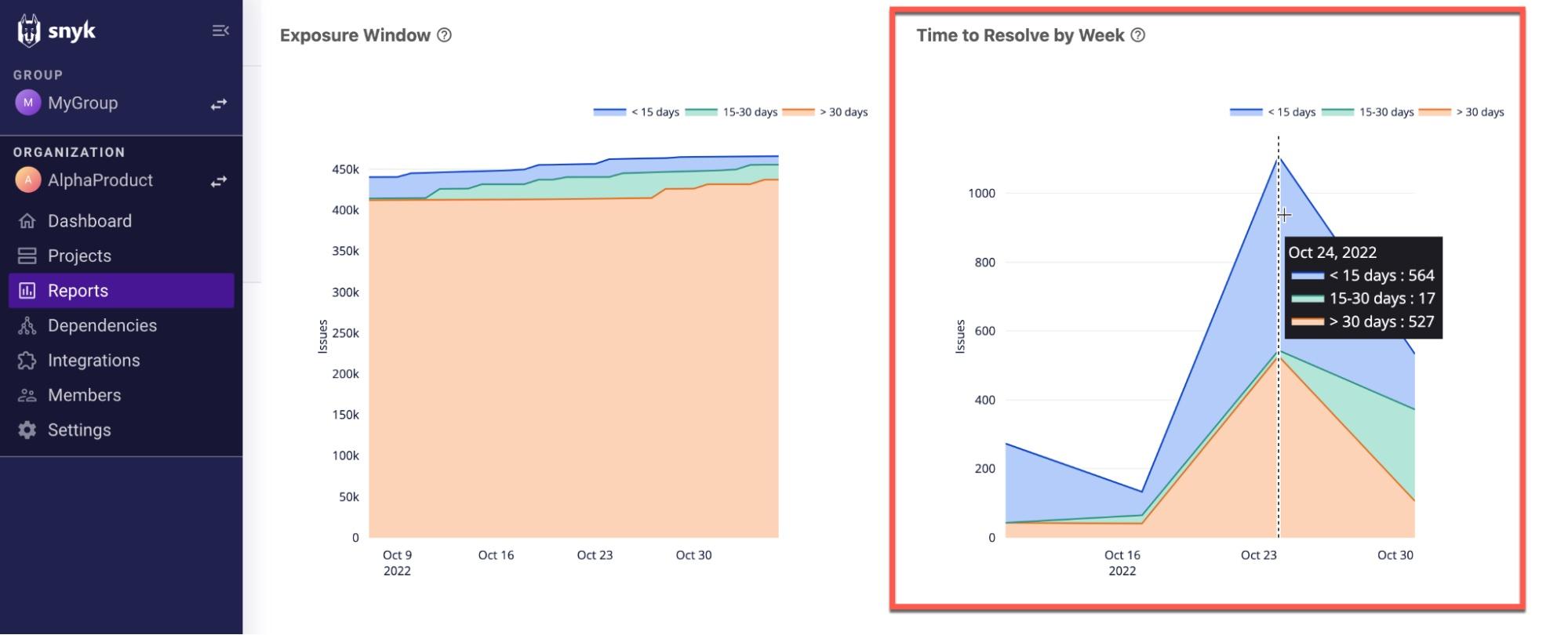Image resolution: width=1568 pixels, height=635 pixels.
Task: Click the Settings gear icon
Action: (x=27, y=430)
